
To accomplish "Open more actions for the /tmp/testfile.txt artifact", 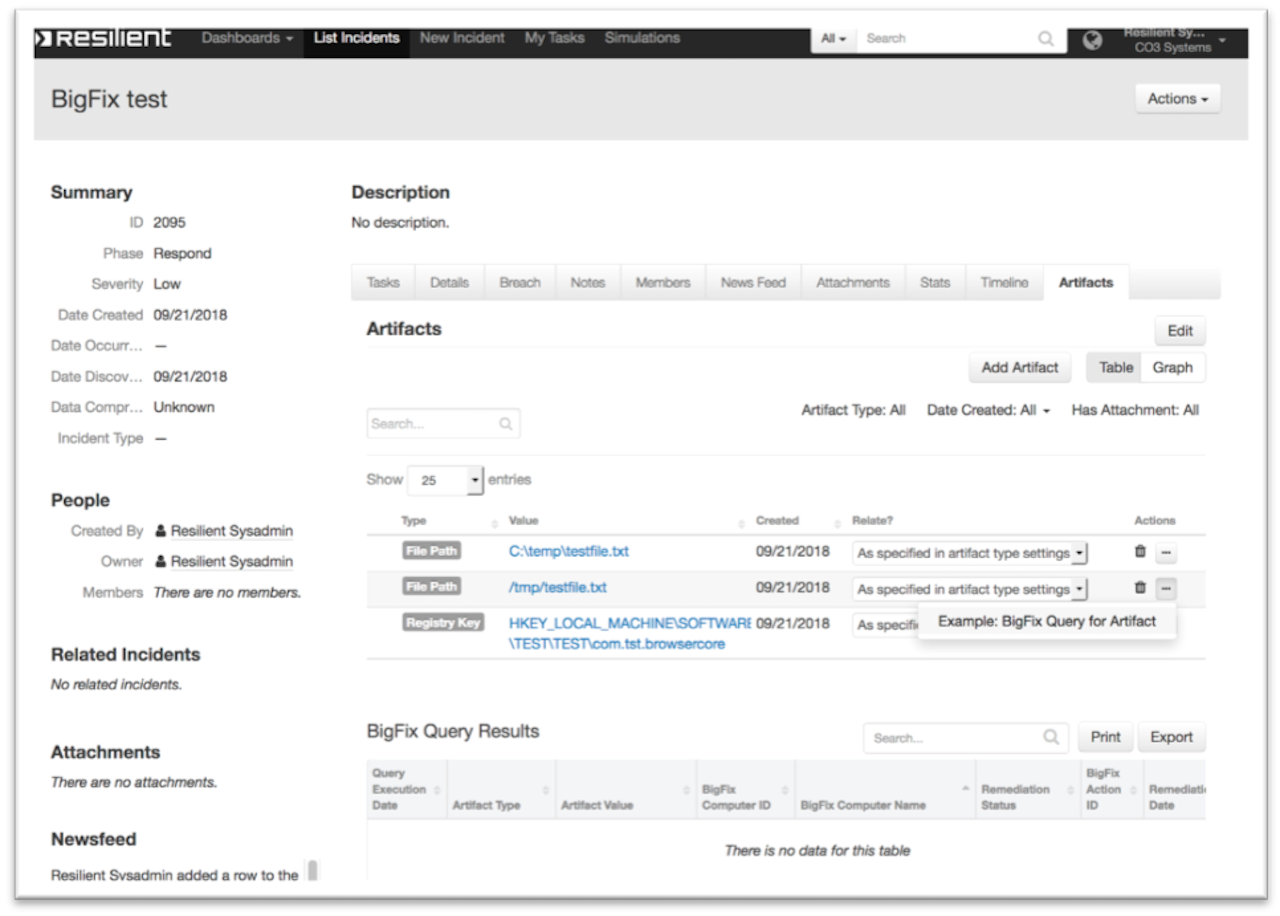I will click(1166, 587).
